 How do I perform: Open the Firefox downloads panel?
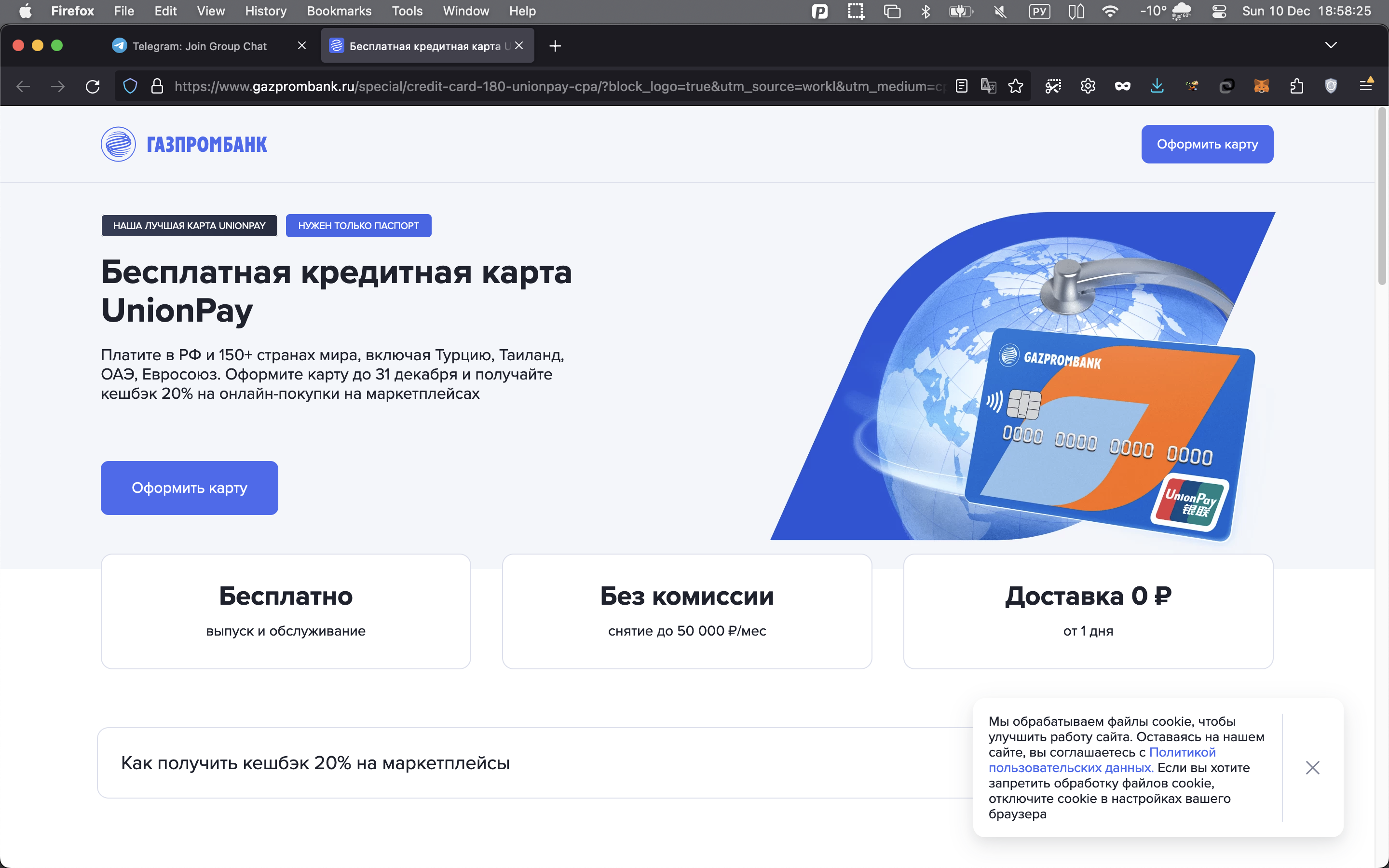pyautogui.click(x=1157, y=86)
